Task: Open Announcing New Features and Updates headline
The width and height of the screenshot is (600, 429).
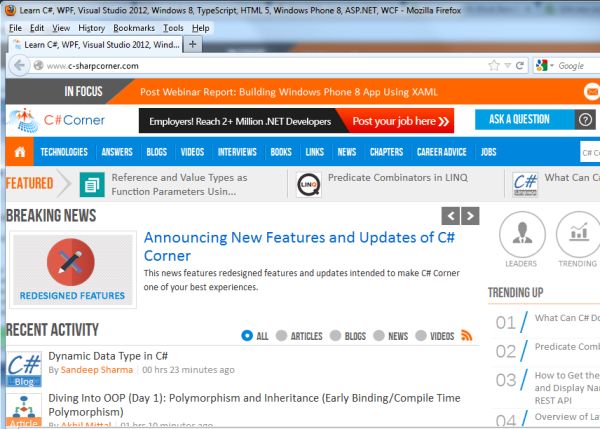Action: click(299, 246)
